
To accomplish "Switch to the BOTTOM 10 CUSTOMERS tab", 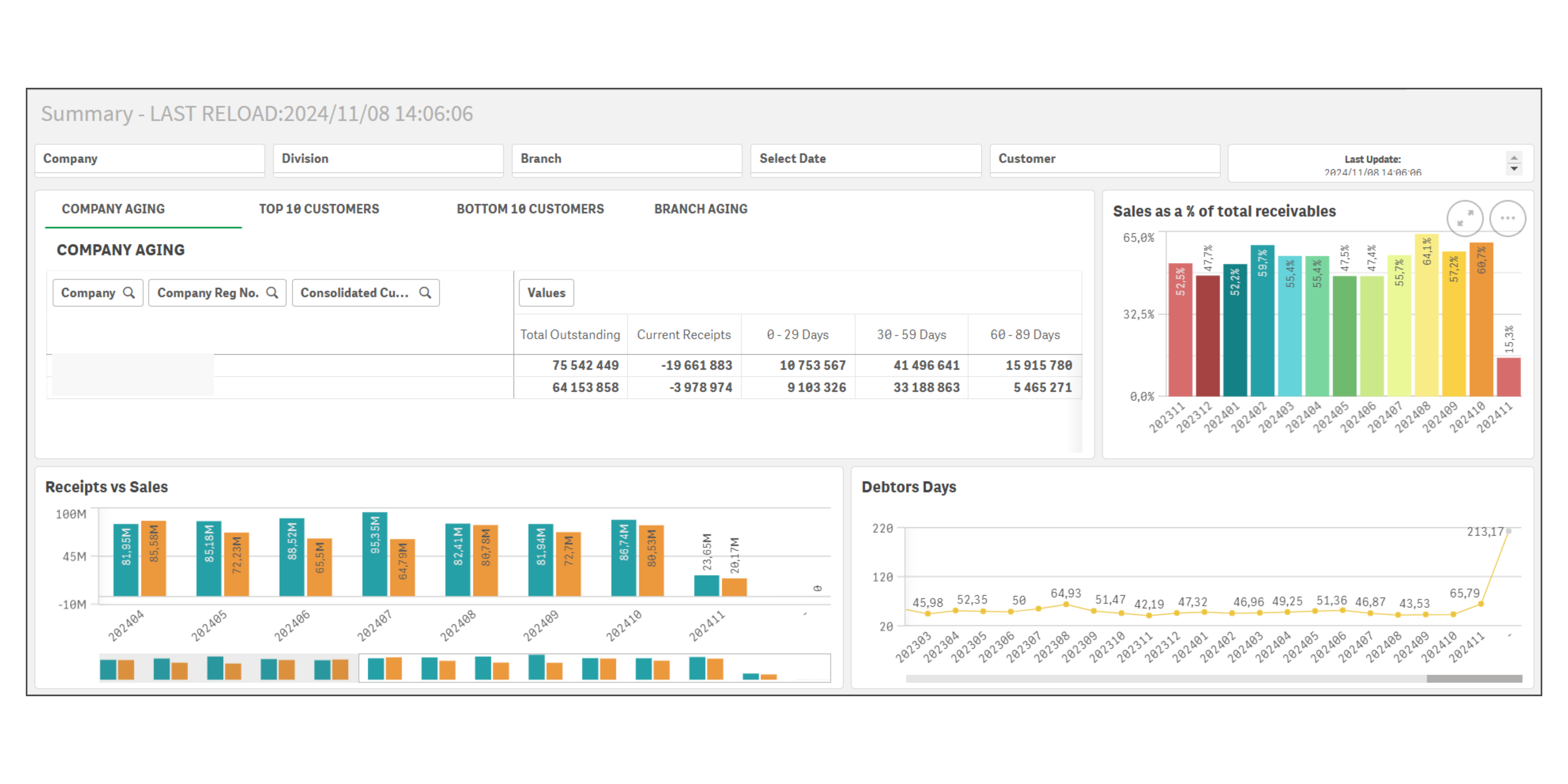I will (x=530, y=209).
